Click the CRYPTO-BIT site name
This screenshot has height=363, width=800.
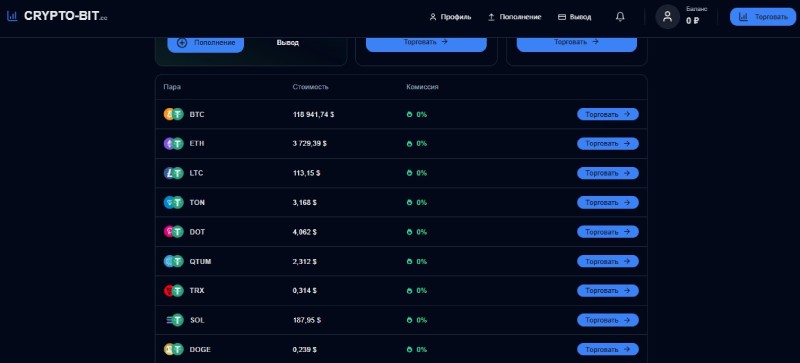click(65, 16)
